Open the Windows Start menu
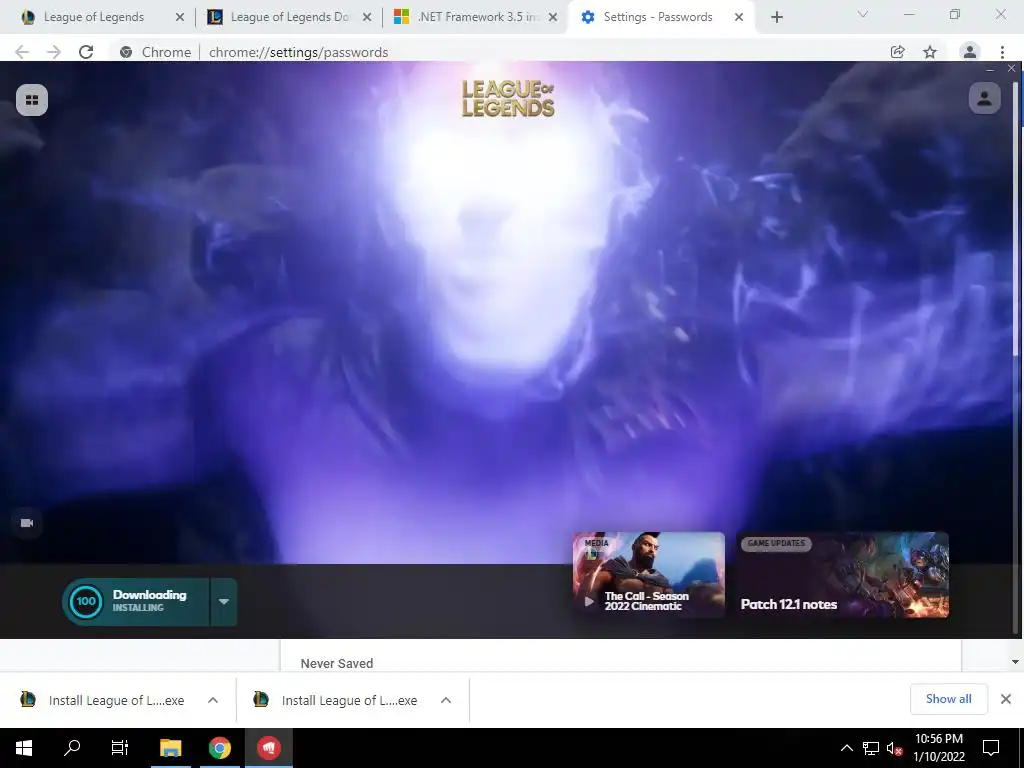The width and height of the screenshot is (1024, 768). (24, 748)
